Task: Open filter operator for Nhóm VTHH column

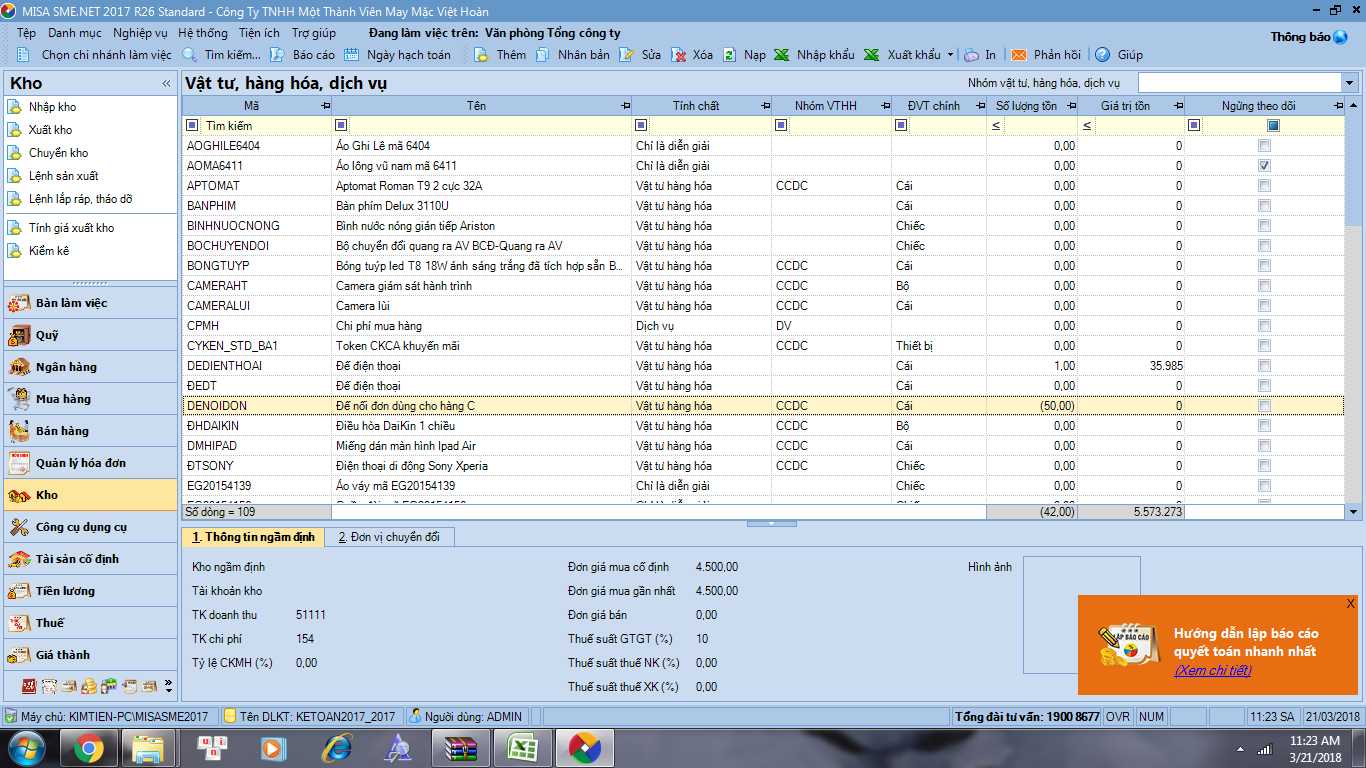Action: 781,126
